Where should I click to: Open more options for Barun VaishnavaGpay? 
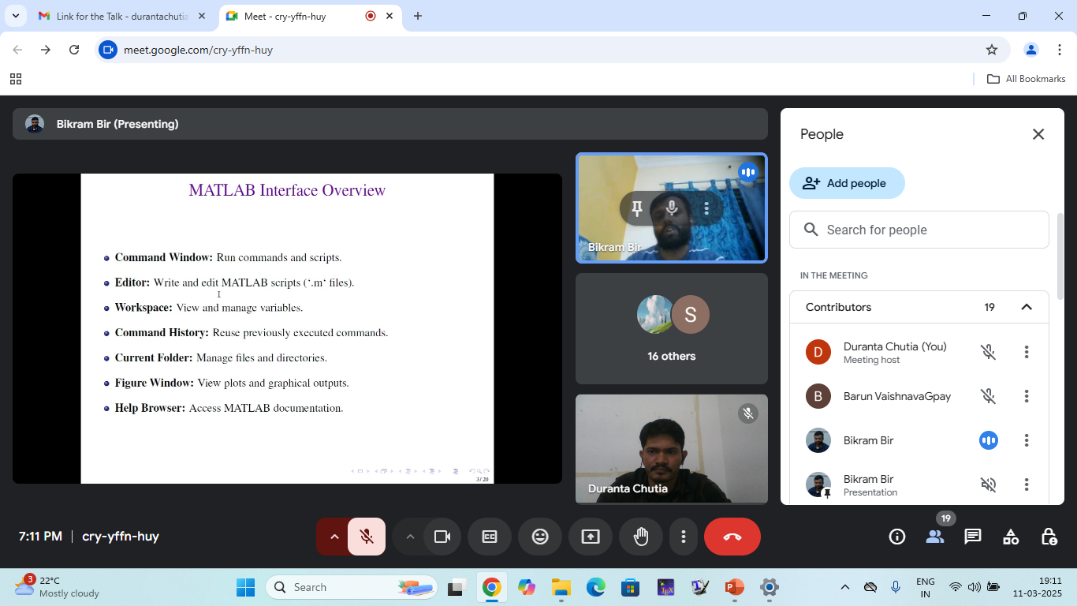click(1026, 396)
